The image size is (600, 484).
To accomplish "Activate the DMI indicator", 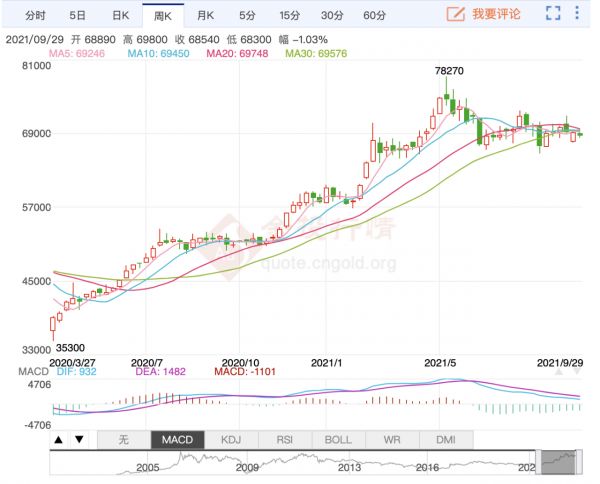I will tap(446, 440).
